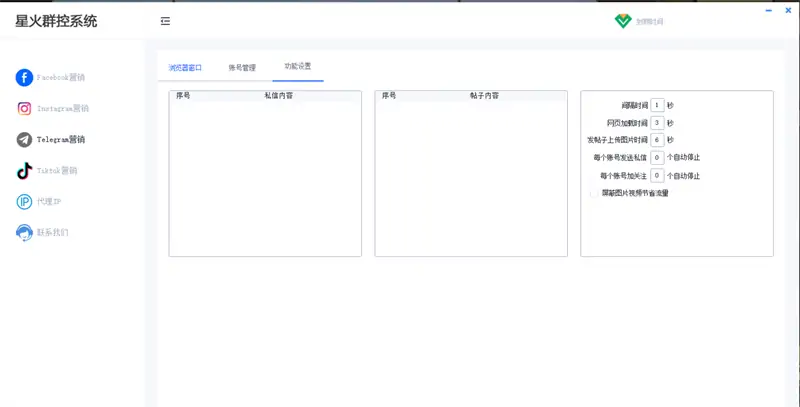Screen dimensions: 800x407
Task: Focus the 间隔时间 seconds input
Action: [x=657, y=106]
